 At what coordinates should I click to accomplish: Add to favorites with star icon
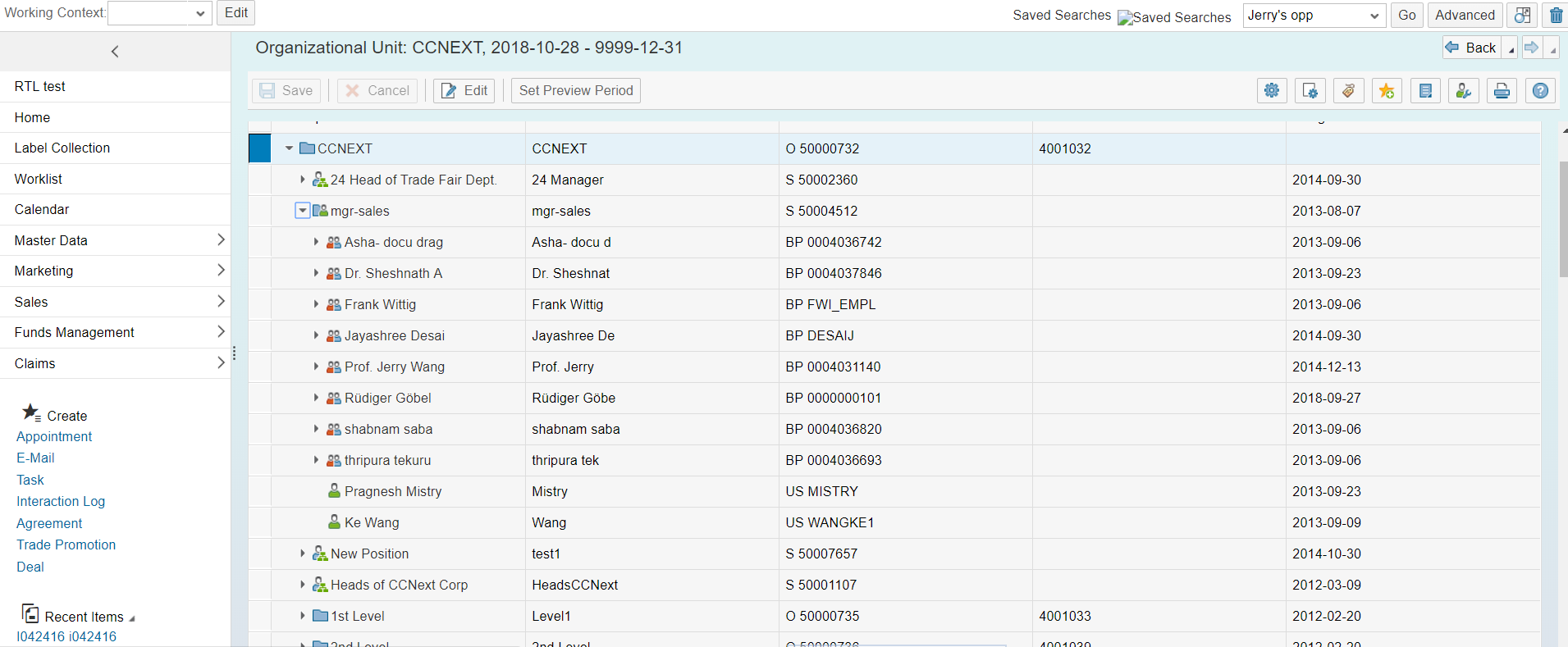(x=1387, y=90)
